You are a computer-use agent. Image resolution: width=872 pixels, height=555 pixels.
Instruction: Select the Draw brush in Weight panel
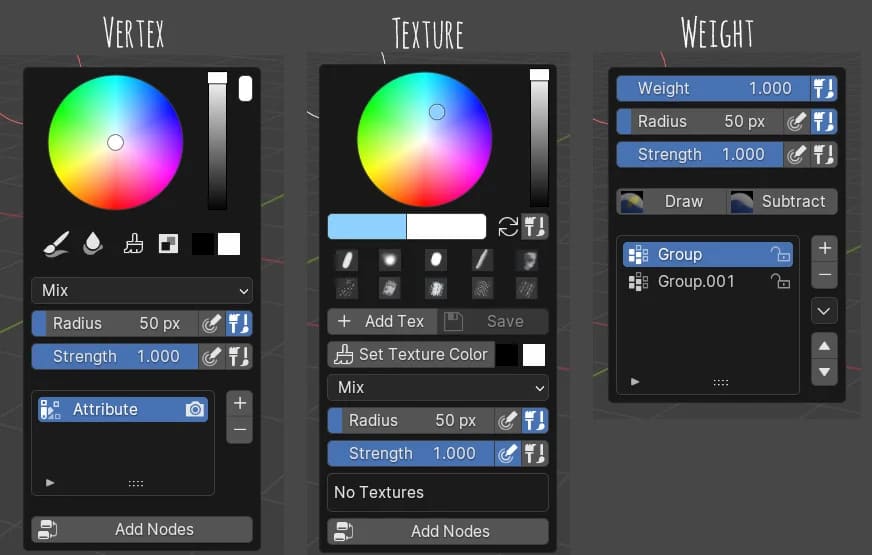pos(671,201)
